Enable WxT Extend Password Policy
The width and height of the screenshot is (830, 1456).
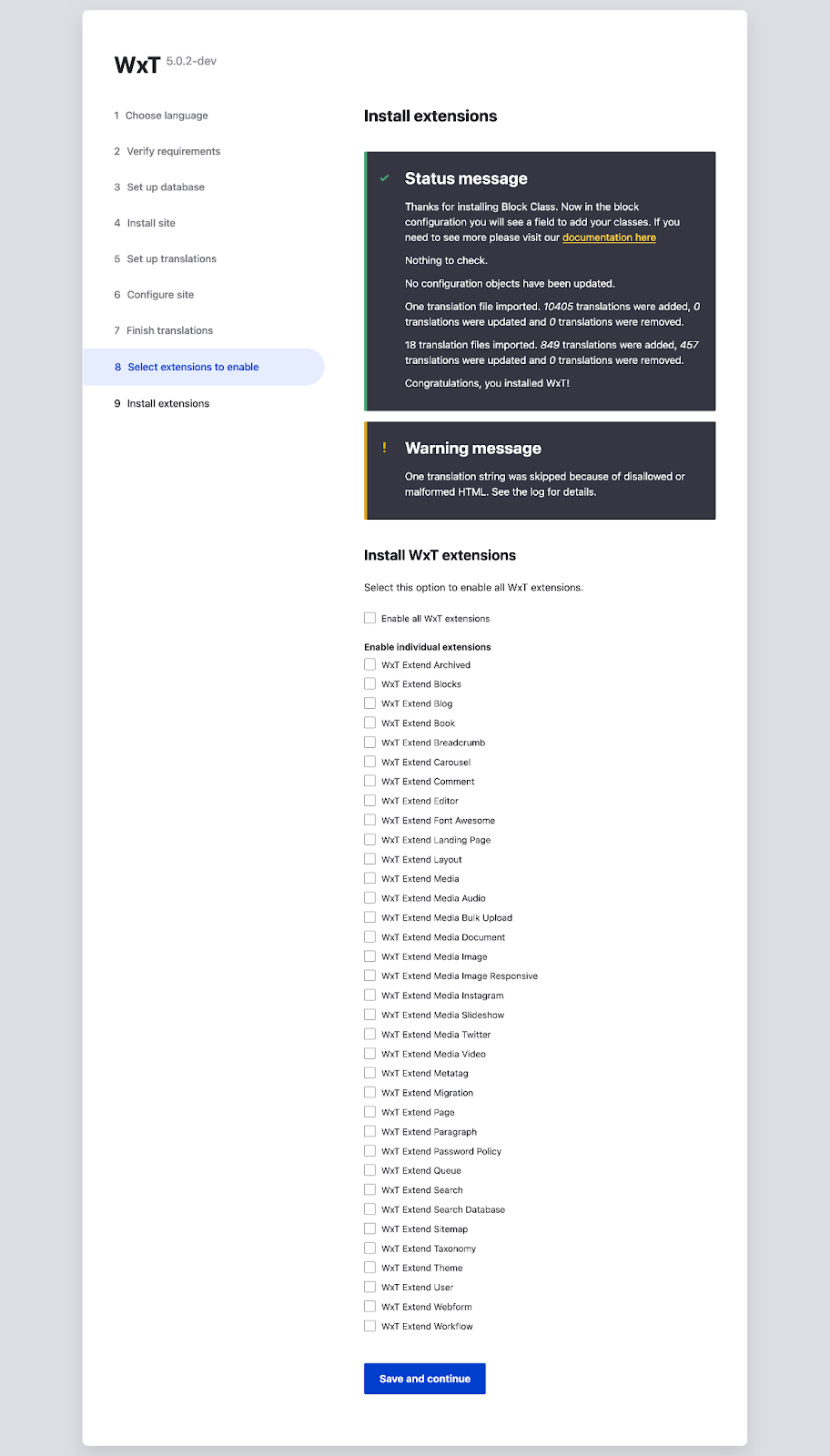pos(370,1151)
